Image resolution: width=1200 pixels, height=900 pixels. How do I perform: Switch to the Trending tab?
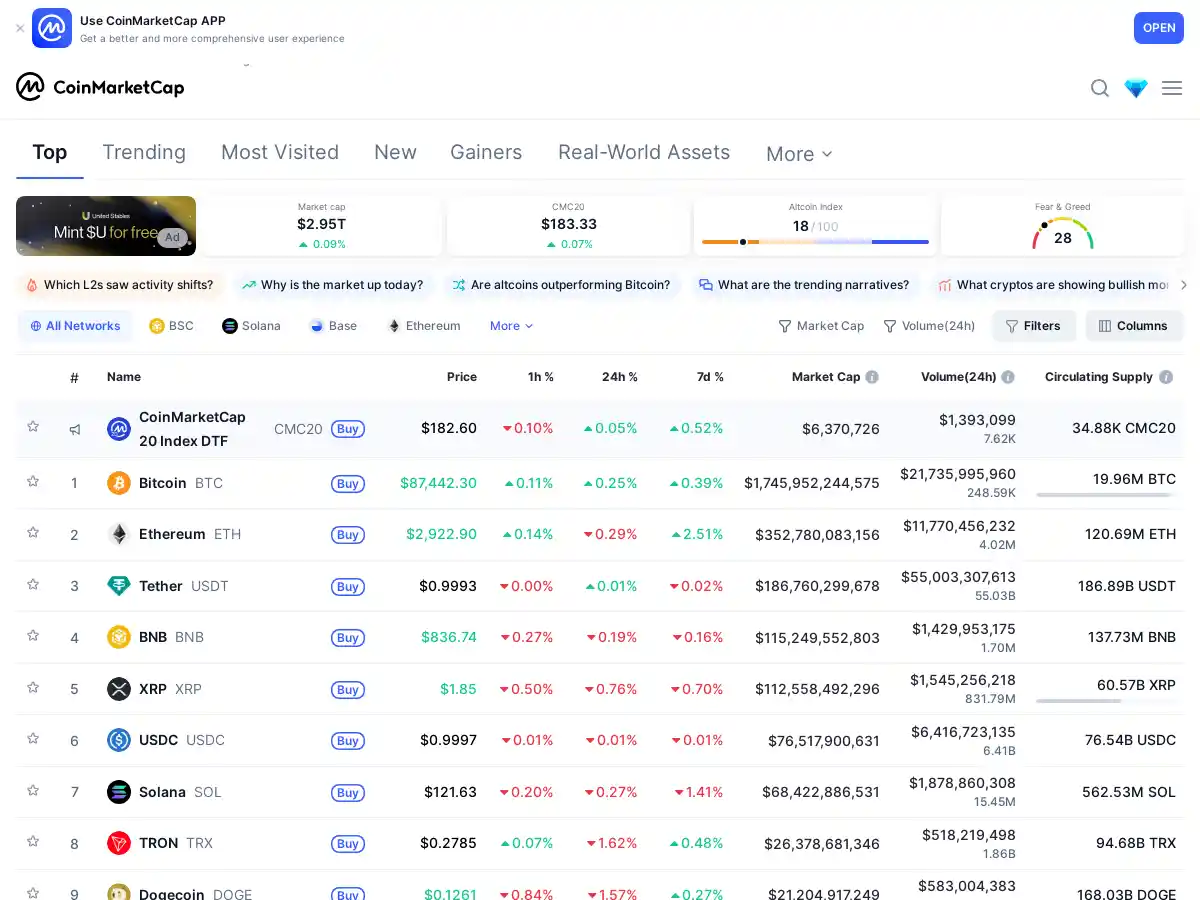[144, 152]
